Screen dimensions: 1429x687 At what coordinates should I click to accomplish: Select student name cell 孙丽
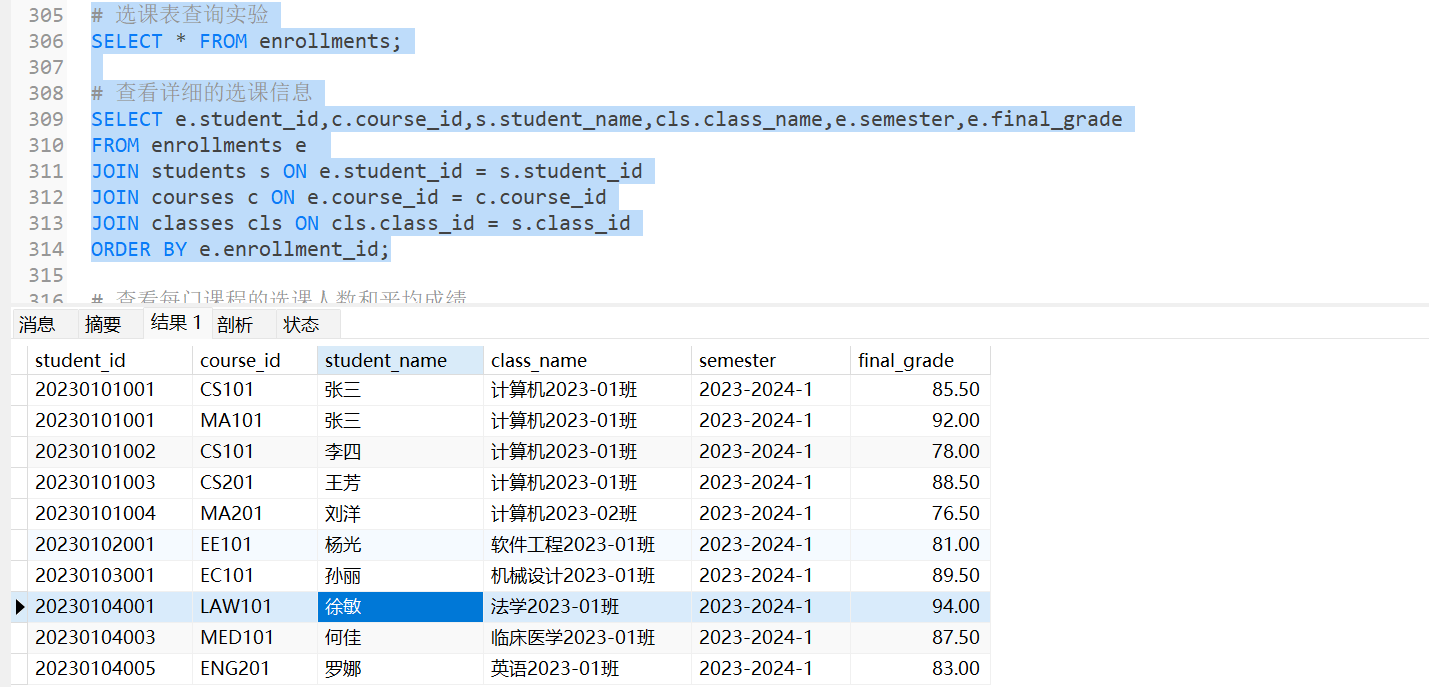pos(400,575)
